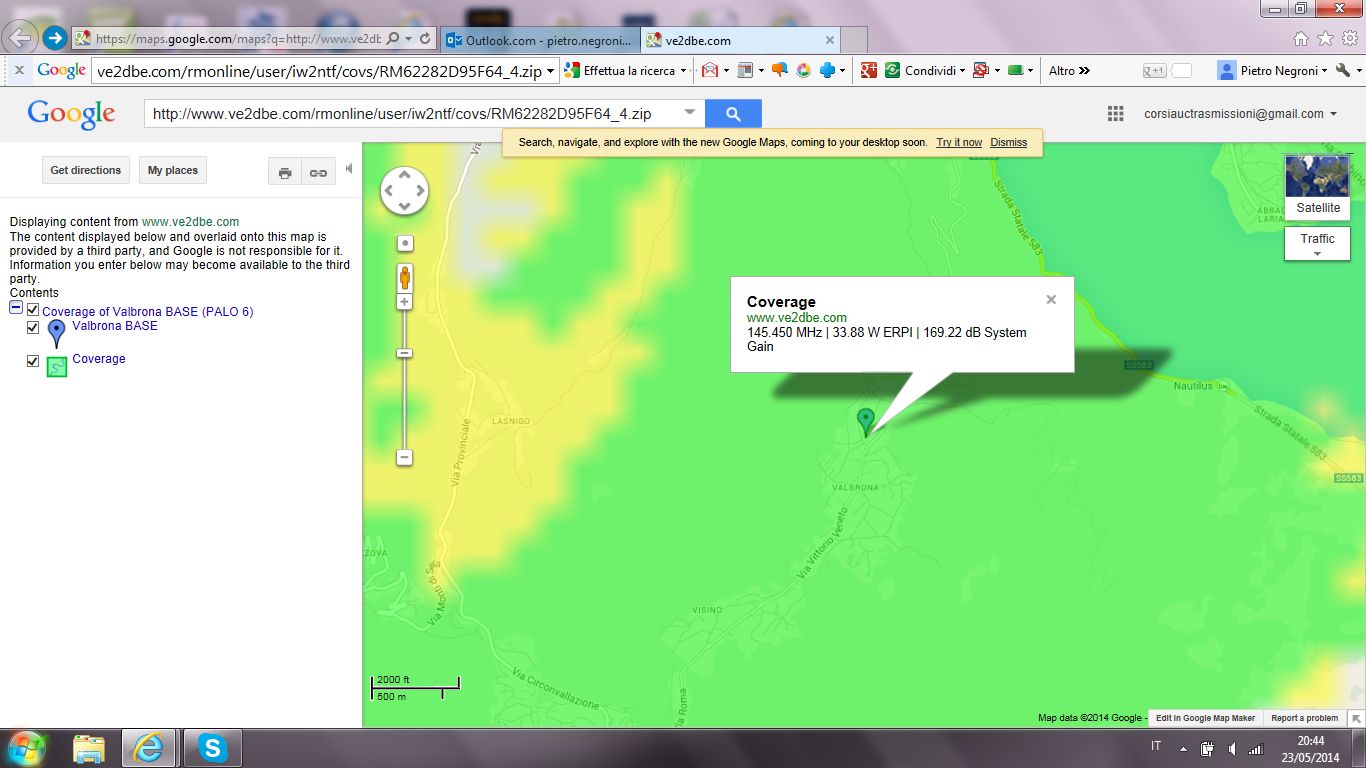Screen dimensions: 1366x768
Task: Click the Get directions button
Action: click(86, 170)
